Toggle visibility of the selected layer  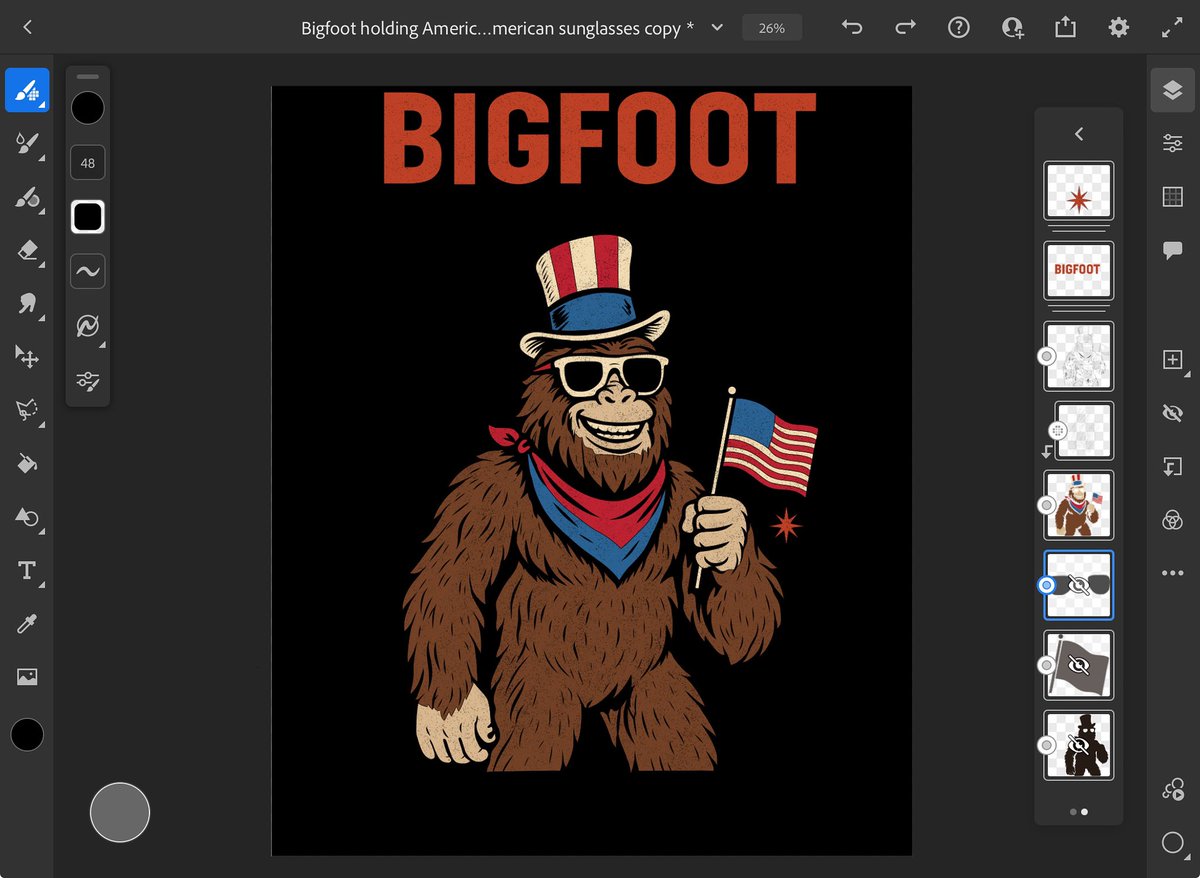[1173, 413]
